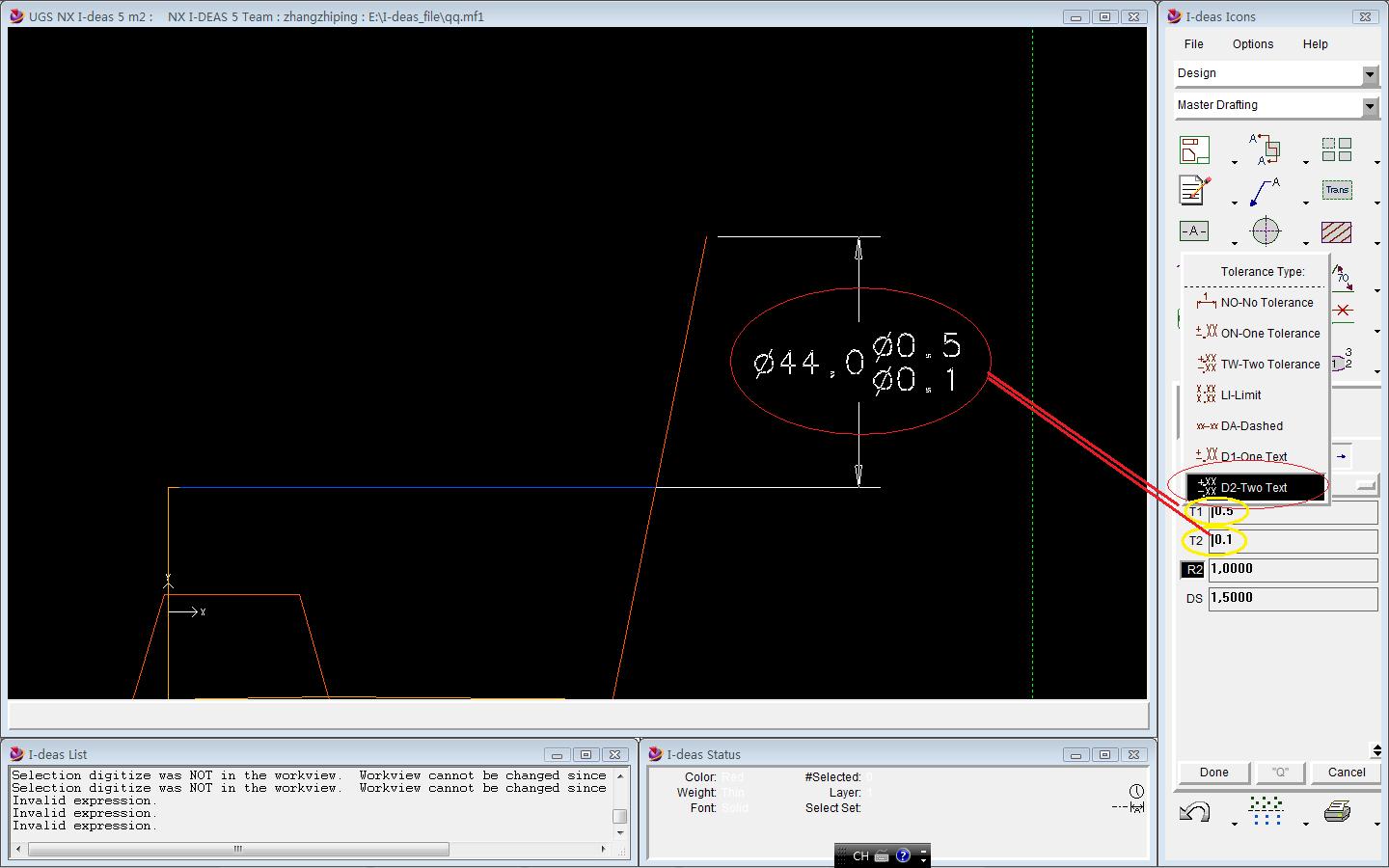The height and width of the screenshot is (868, 1389).
Task: Expand the undo icon flyout arrow
Action: click(x=1235, y=824)
